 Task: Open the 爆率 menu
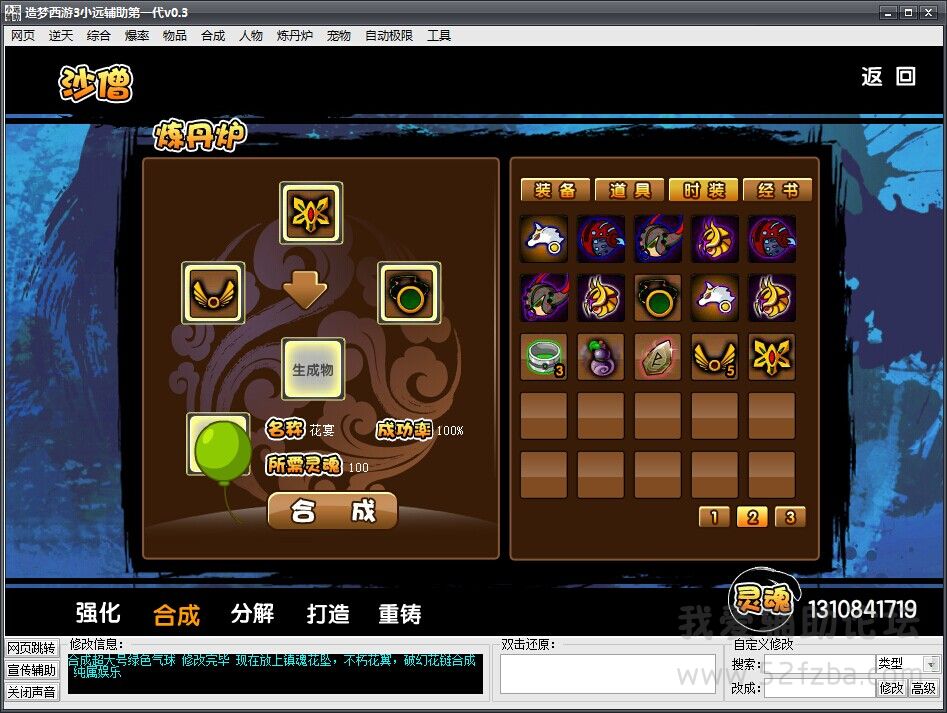pyautogui.click(x=136, y=36)
